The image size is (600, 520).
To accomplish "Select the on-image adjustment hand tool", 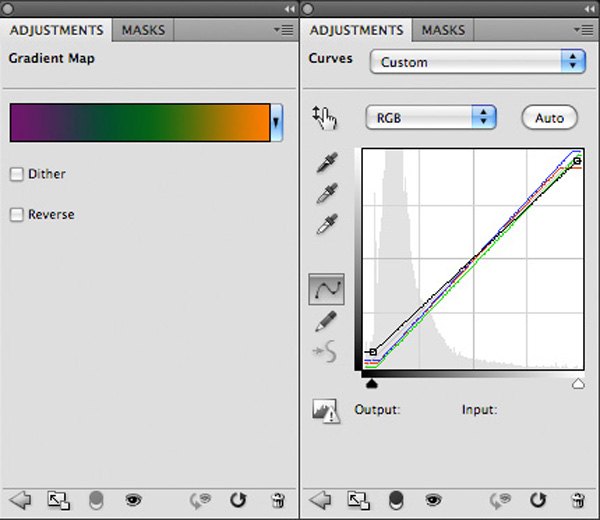I will (x=324, y=117).
